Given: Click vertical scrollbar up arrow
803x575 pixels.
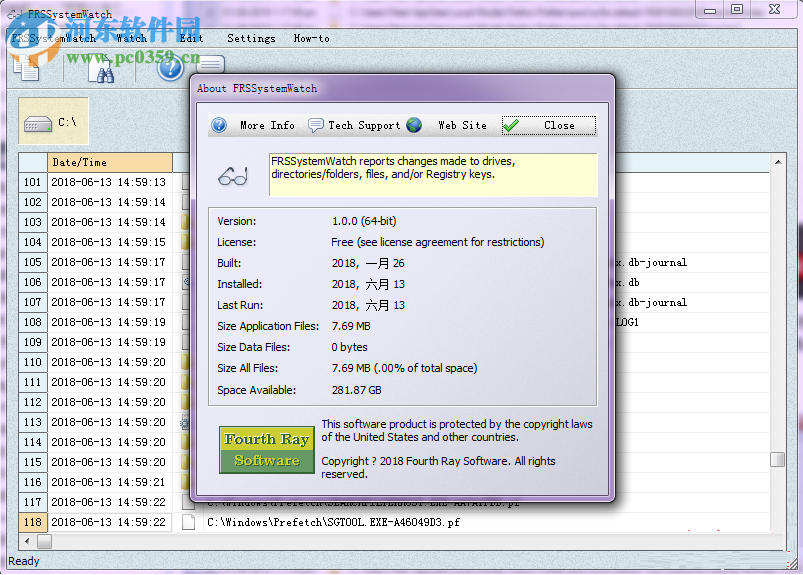Looking at the screenshot, I should click(x=777, y=162).
